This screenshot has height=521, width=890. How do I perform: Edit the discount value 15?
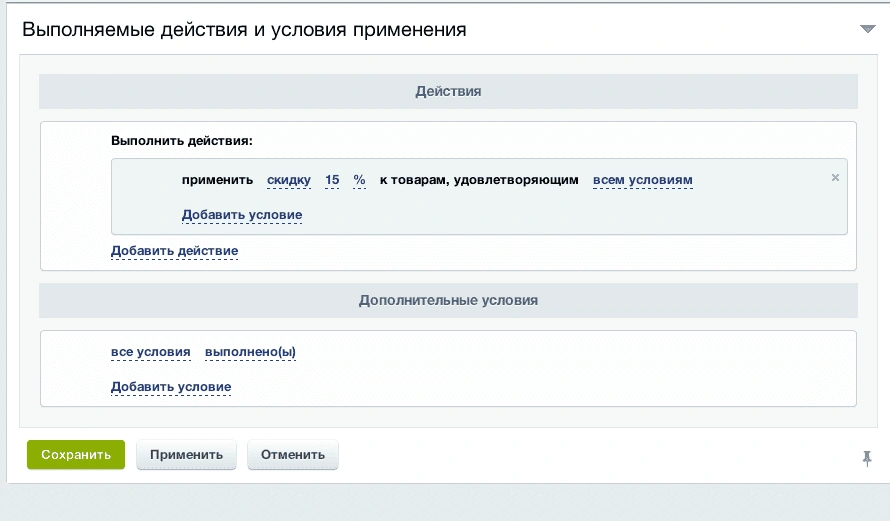point(332,180)
